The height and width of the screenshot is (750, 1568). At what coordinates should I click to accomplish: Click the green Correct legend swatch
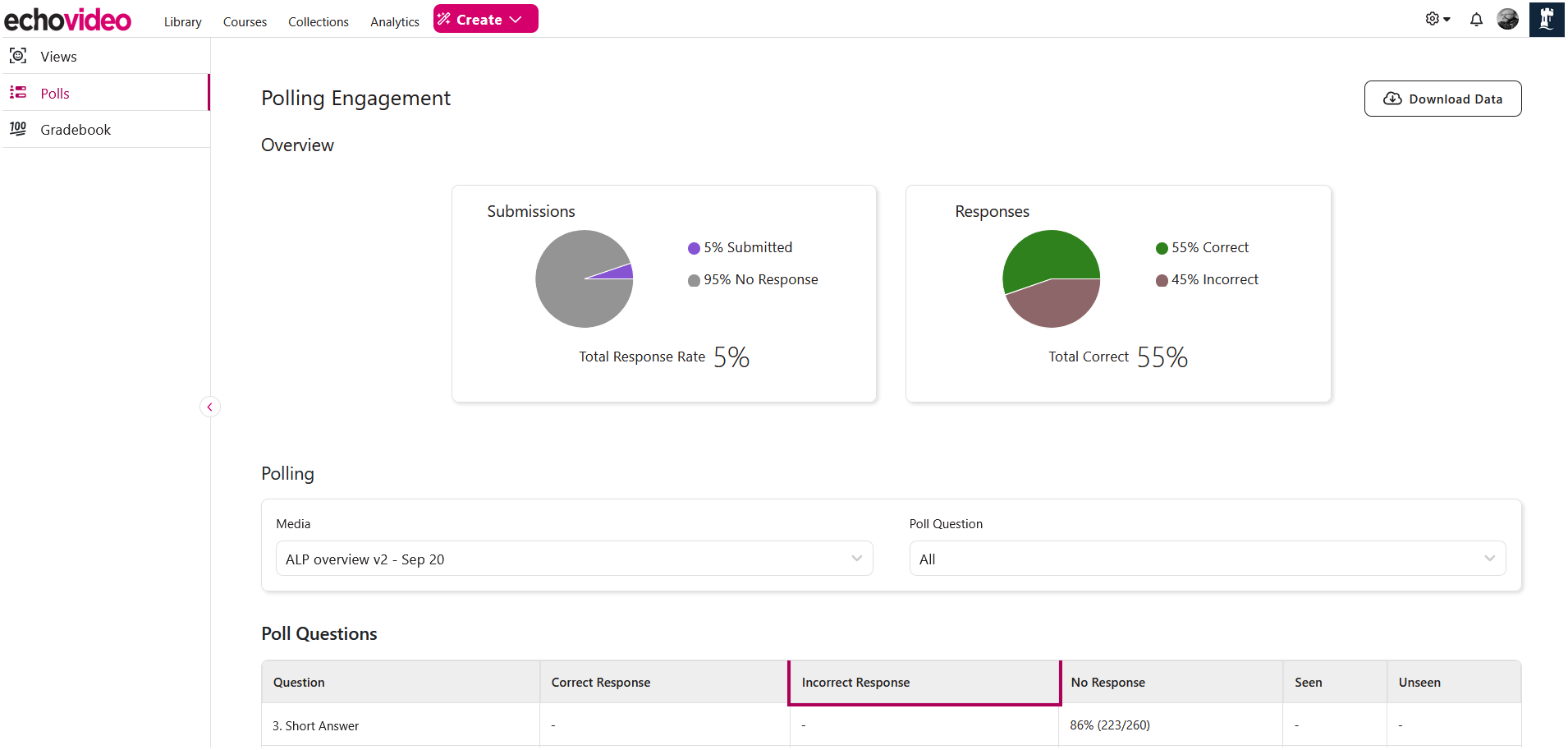(x=1162, y=248)
